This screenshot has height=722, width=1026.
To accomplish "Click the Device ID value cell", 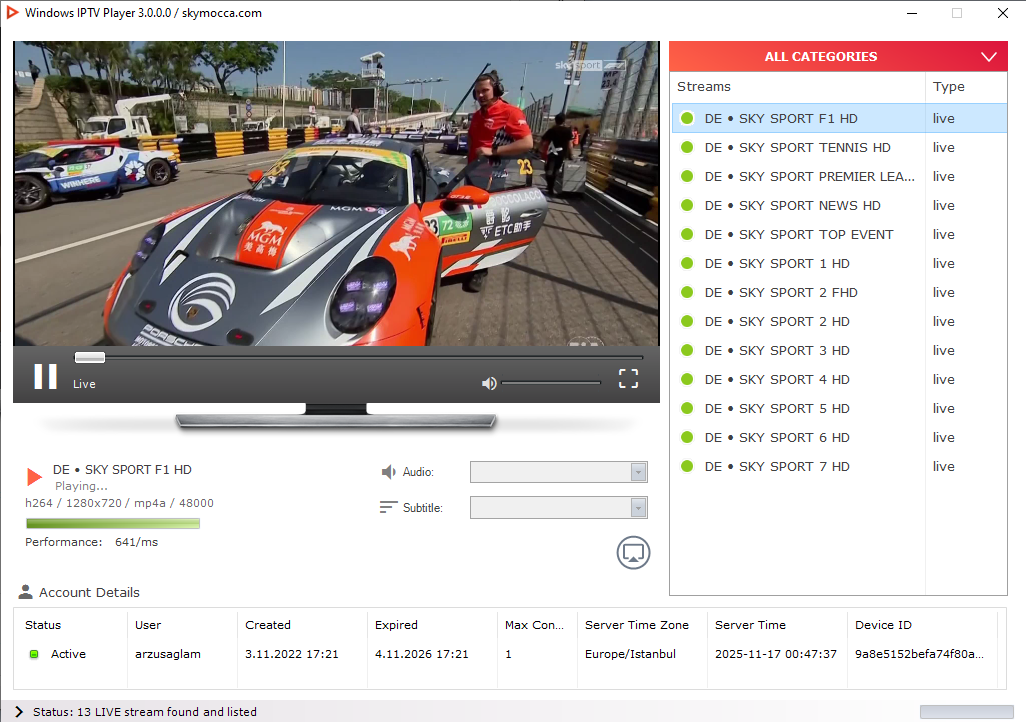I will (919, 654).
